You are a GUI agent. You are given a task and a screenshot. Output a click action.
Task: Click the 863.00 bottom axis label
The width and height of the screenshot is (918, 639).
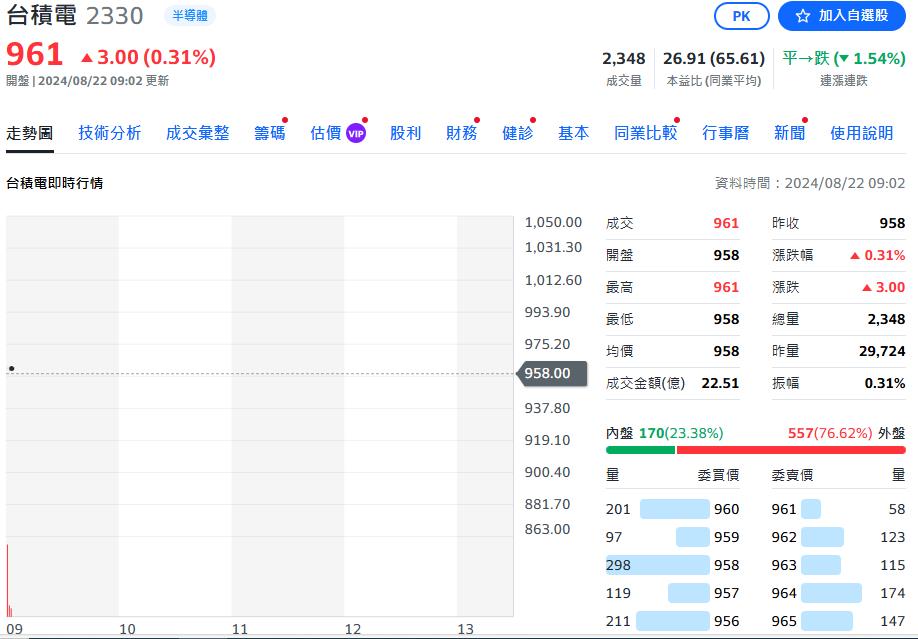[x=547, y=529]
